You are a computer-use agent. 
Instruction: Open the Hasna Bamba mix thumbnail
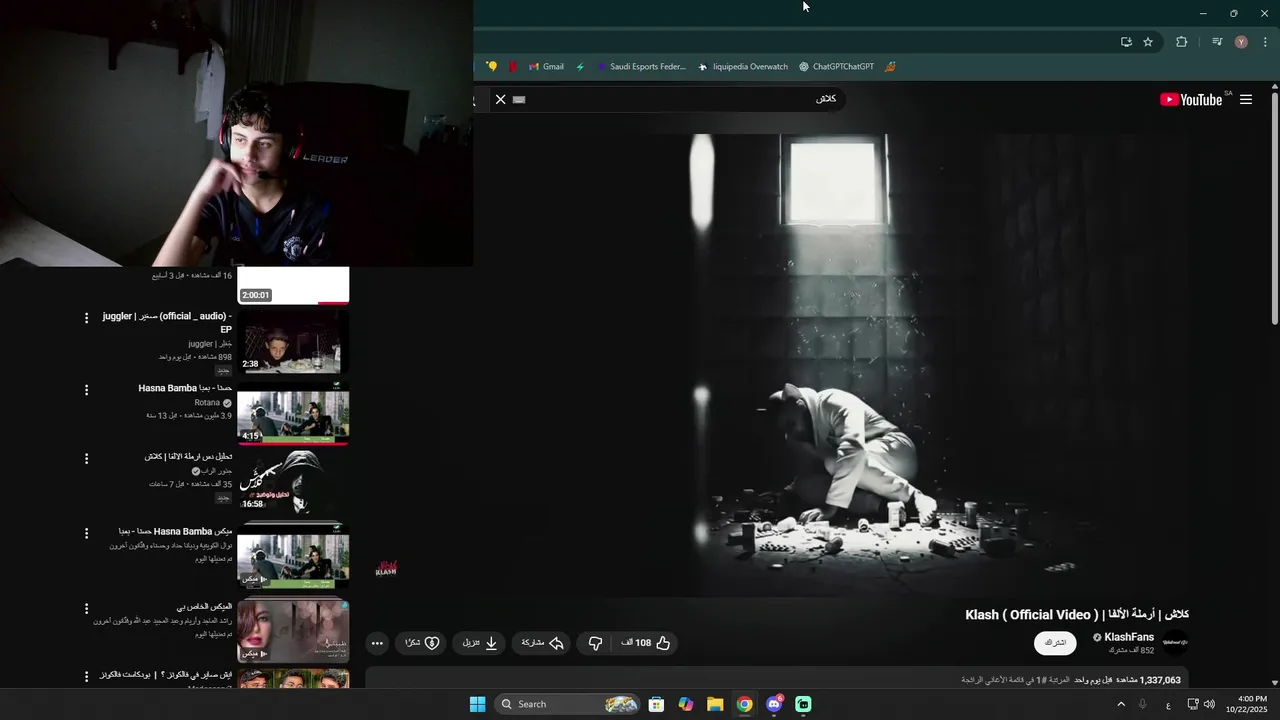coord(293,556)
